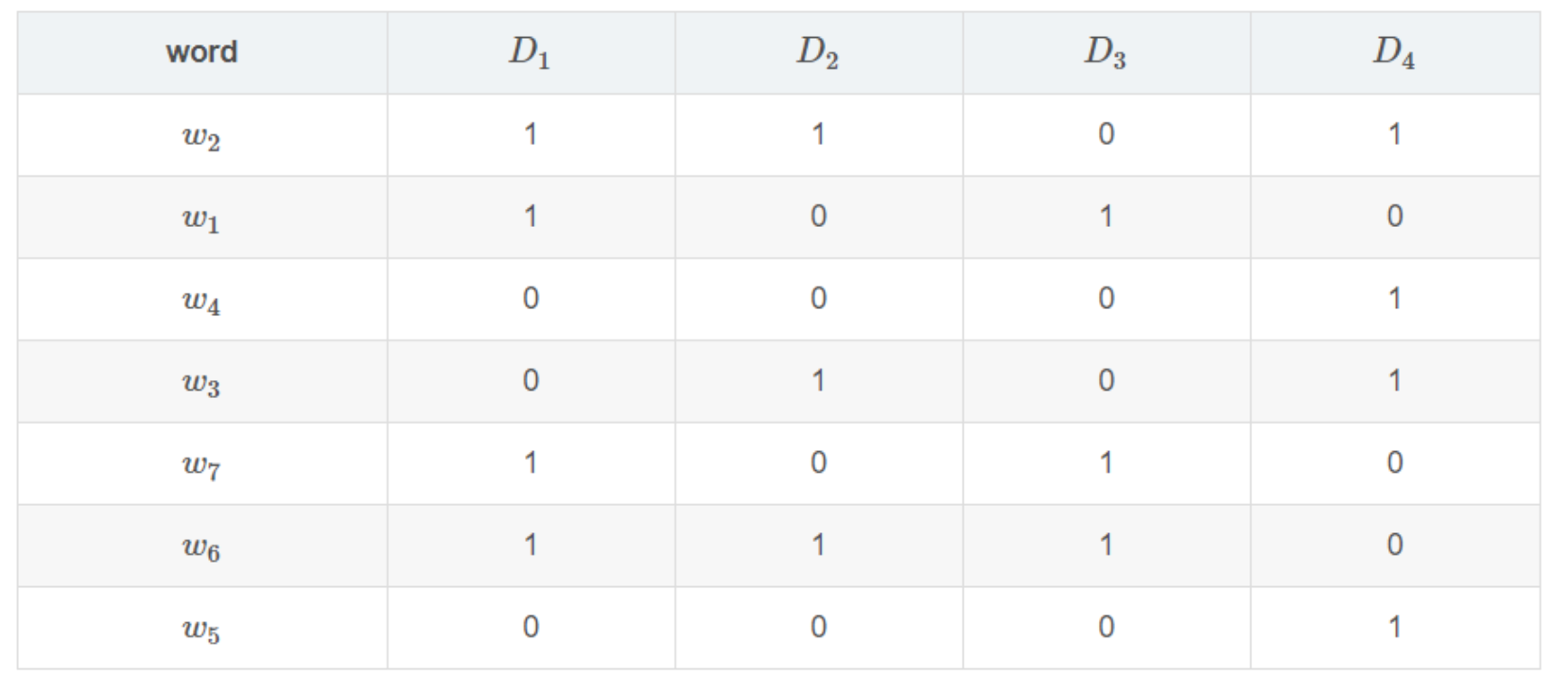The height and width of the screenshot is (694, 1568).
Task: Click the D3 value in row w7
Action: 1106,463
